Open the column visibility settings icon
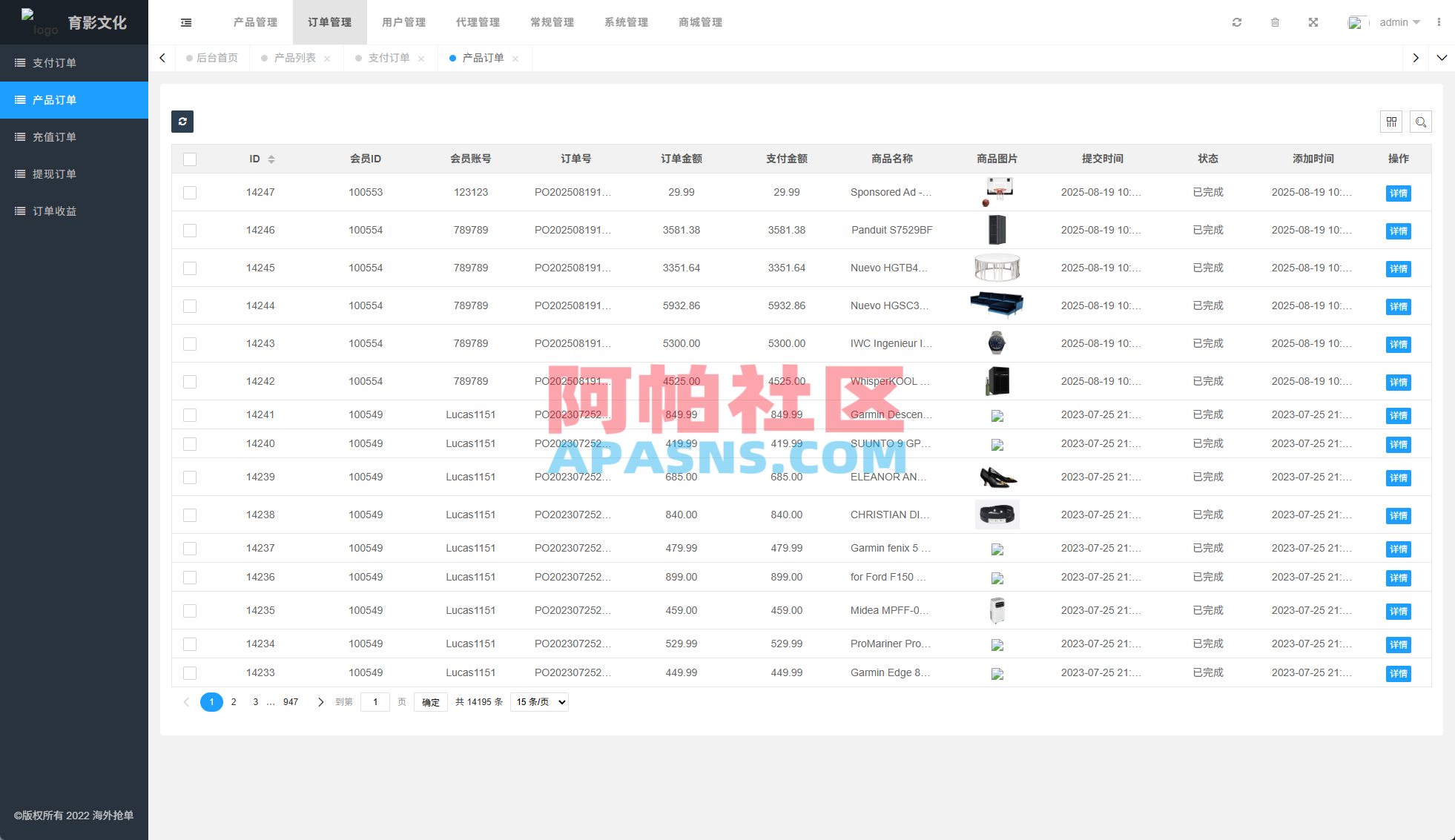 [1391, 122]
